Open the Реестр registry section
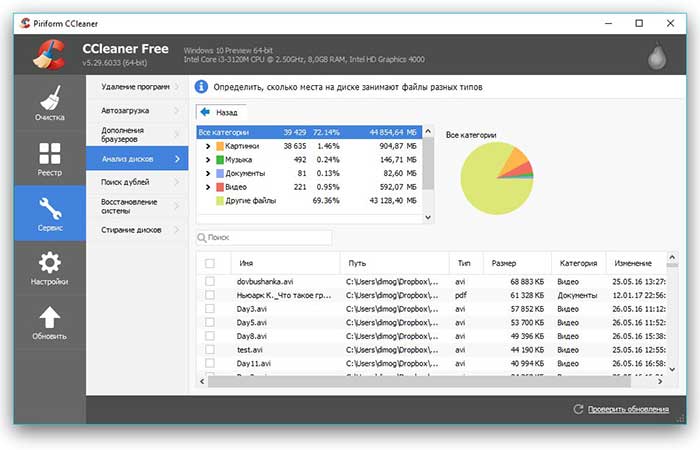The height and width of the screenshot is (450, 700). (50, 158)
